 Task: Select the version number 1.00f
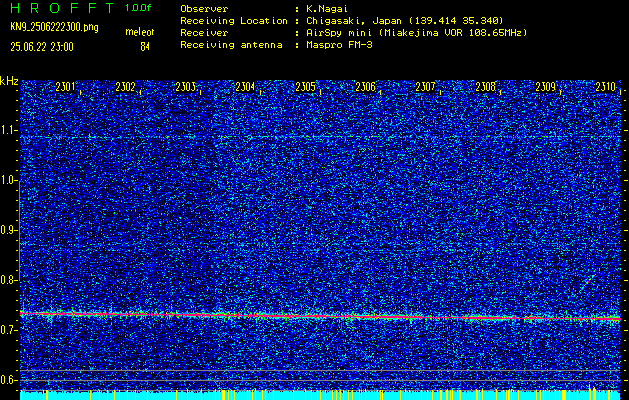click(x=138, y=8)
